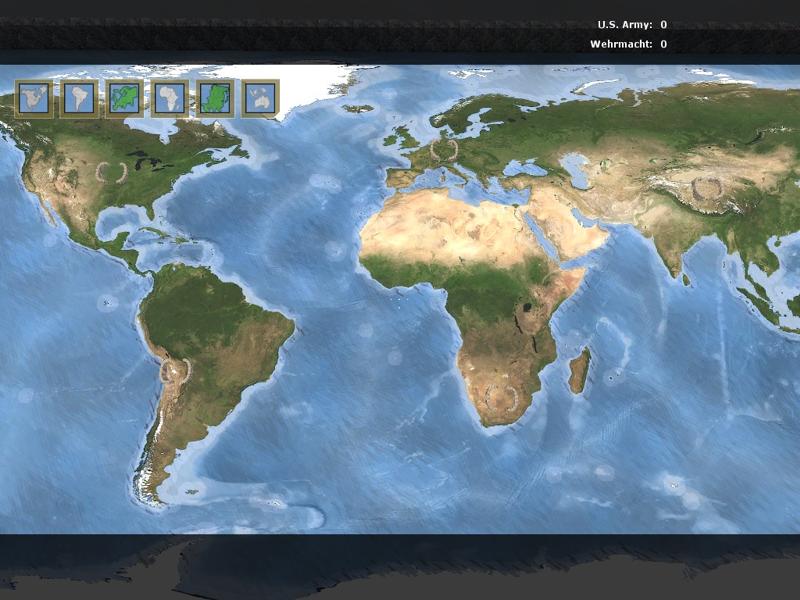Screen dimensions: 800x600
Task: Click the laurel wreath marker over central Europe
Action: [x=444, y=150]
